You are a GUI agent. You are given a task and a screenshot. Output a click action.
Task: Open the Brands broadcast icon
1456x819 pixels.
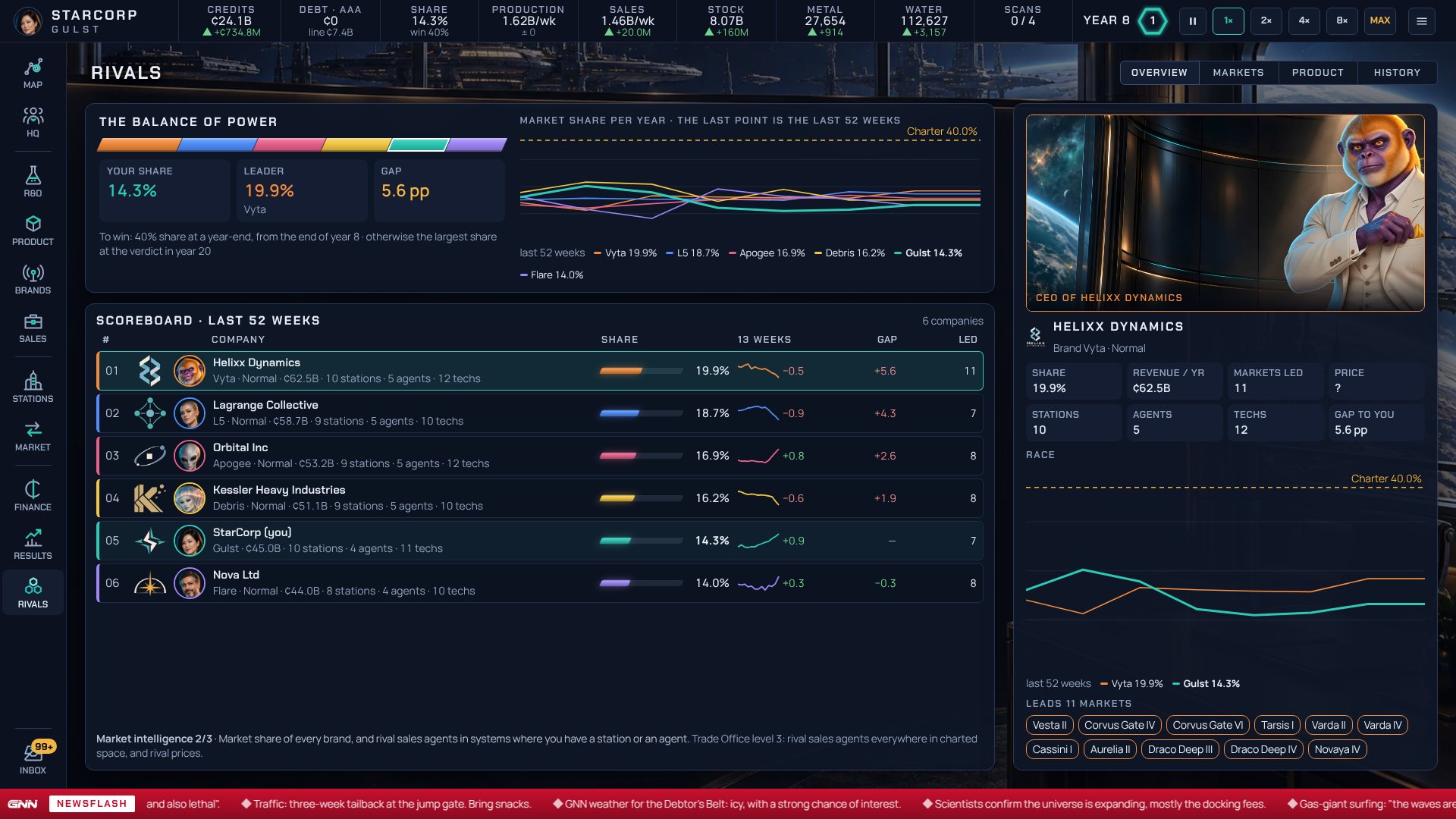(x=33, y=279)
